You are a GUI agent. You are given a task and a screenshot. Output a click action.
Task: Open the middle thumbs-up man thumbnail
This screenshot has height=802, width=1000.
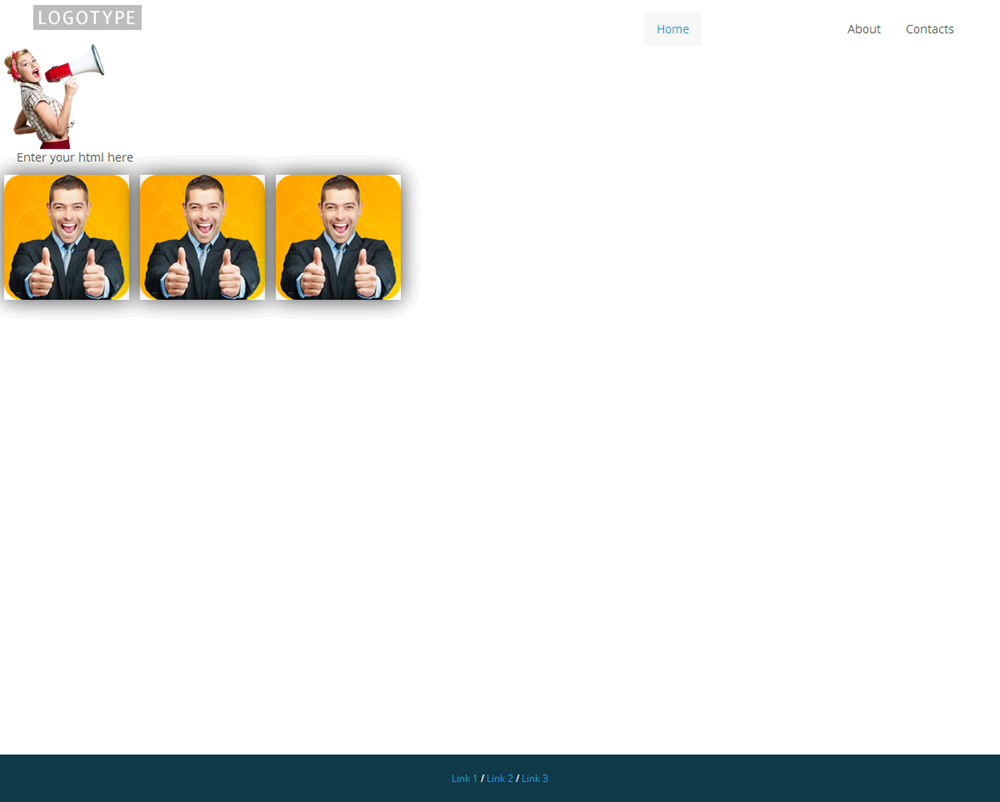(x=202, y=237)
